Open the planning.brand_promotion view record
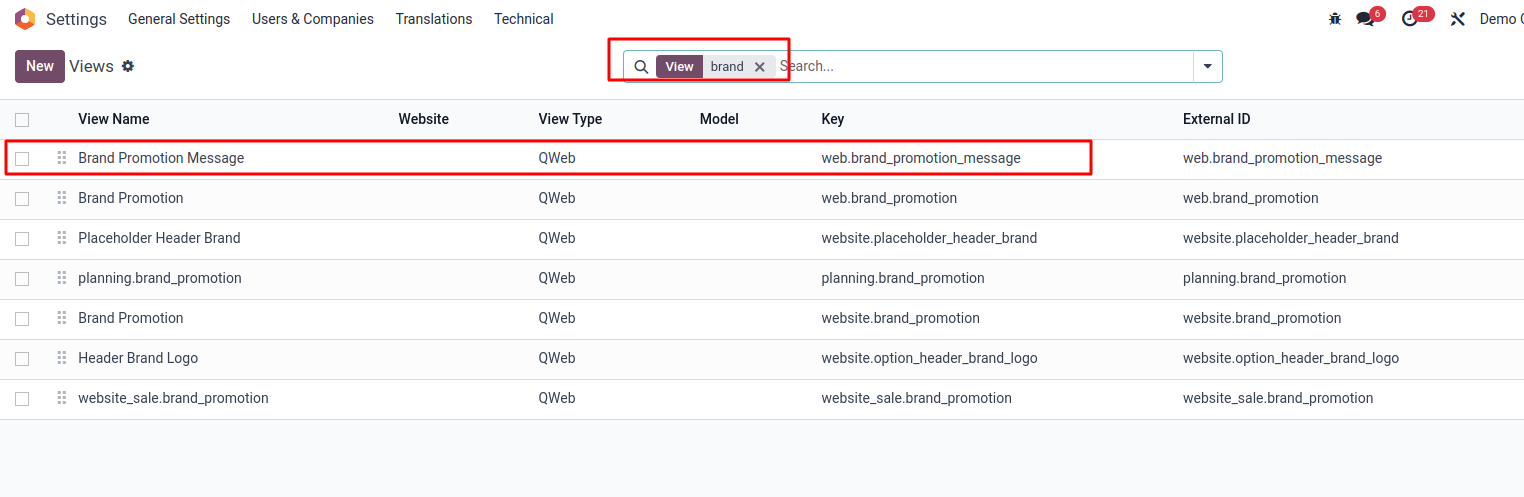Image resolution: width=1524 pixels, height=497 pixels. (x=160, y=278)
